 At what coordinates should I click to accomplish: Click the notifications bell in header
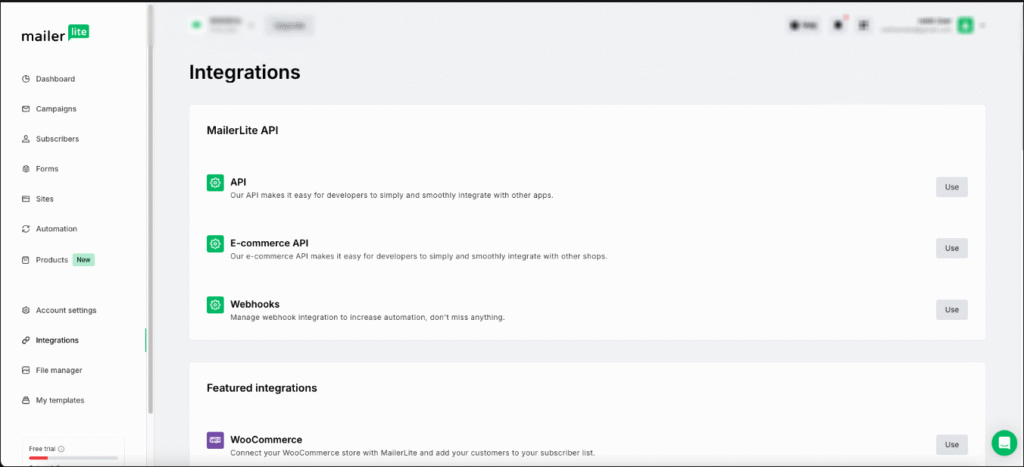[x=838, y=25]
